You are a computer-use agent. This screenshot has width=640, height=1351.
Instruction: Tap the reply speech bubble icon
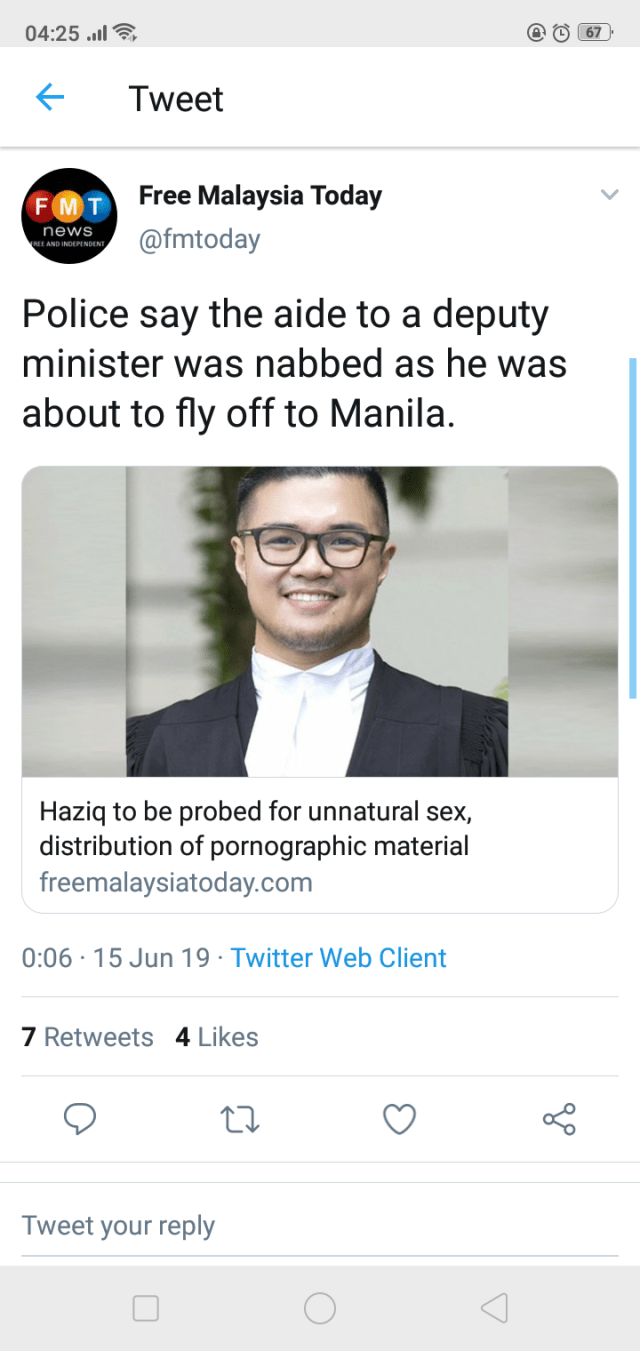coord(80,1118)
